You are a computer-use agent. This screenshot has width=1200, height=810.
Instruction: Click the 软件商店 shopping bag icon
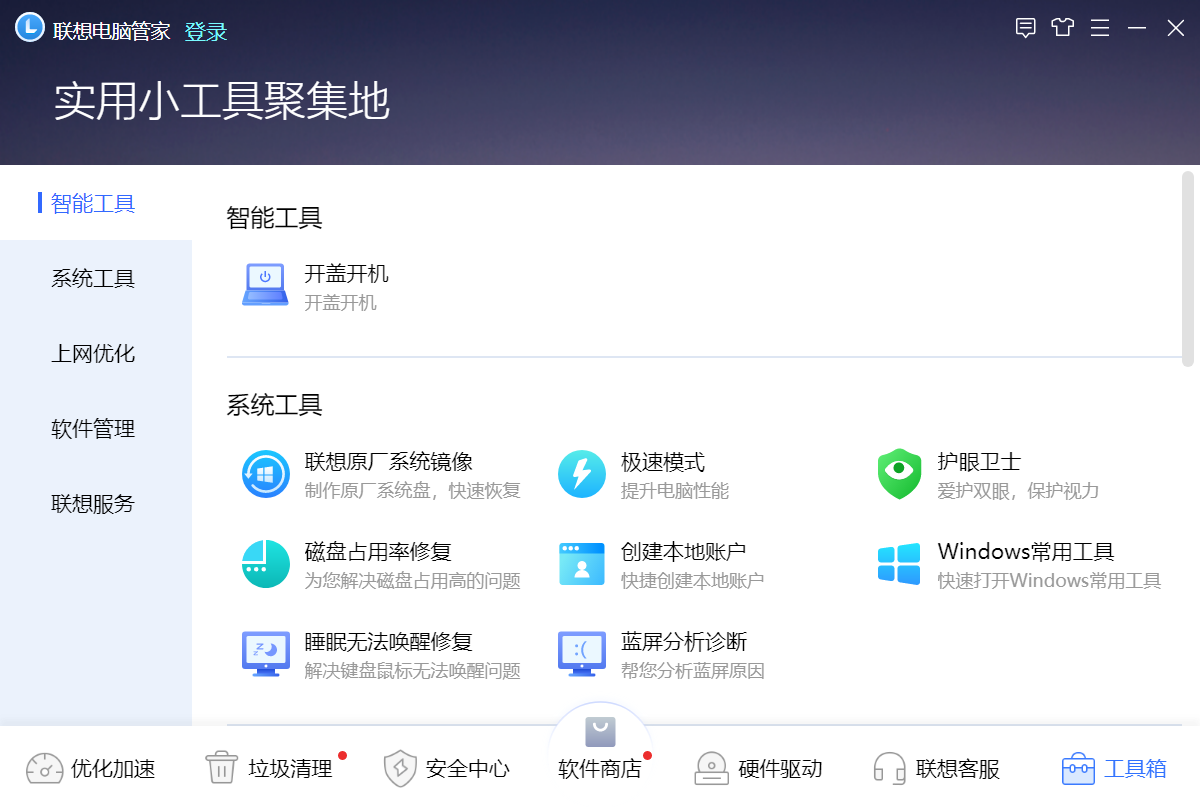[x=600, y=732]
